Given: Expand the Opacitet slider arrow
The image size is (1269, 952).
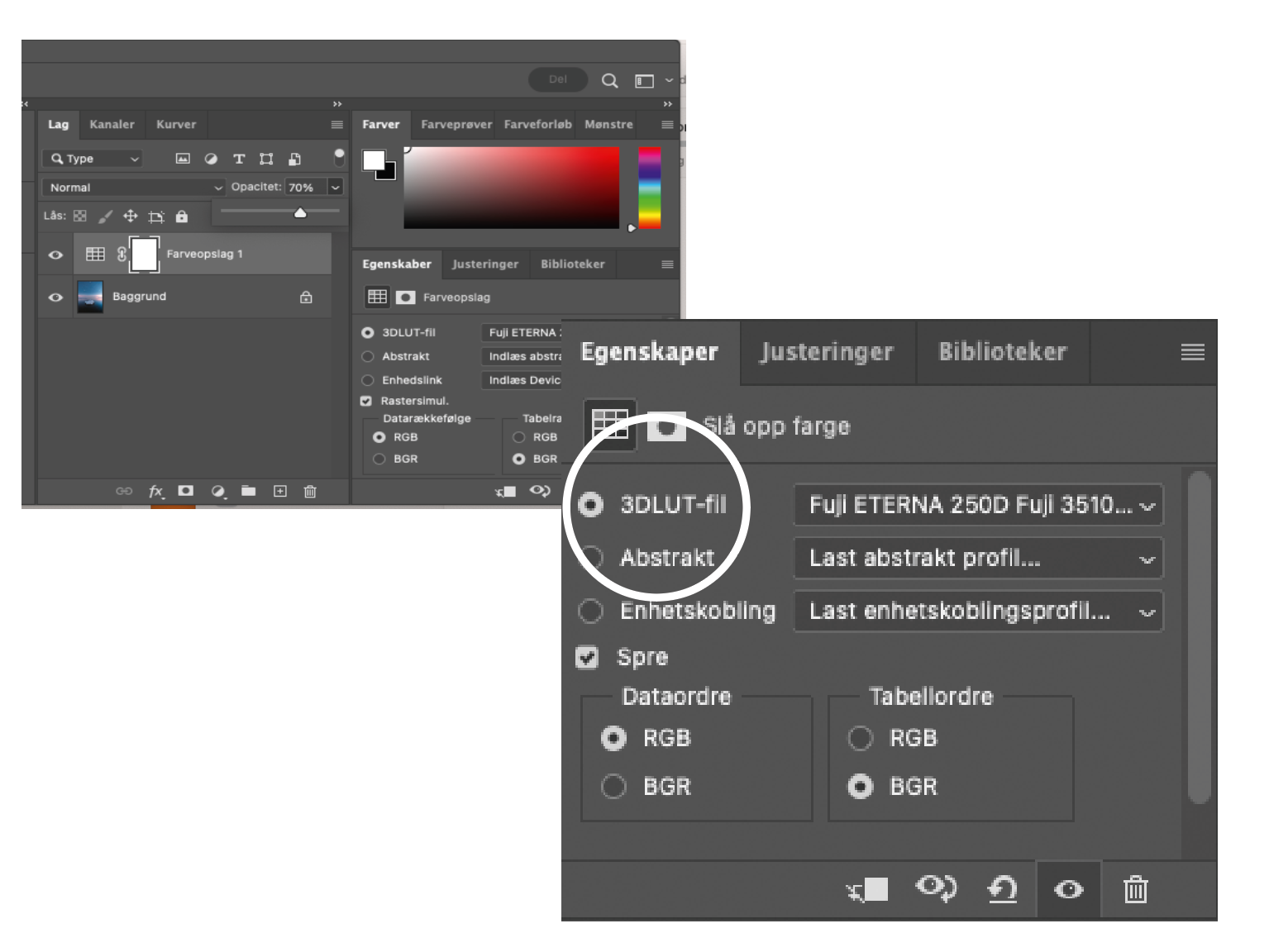Looking at the screenshot, I should 335,188.
